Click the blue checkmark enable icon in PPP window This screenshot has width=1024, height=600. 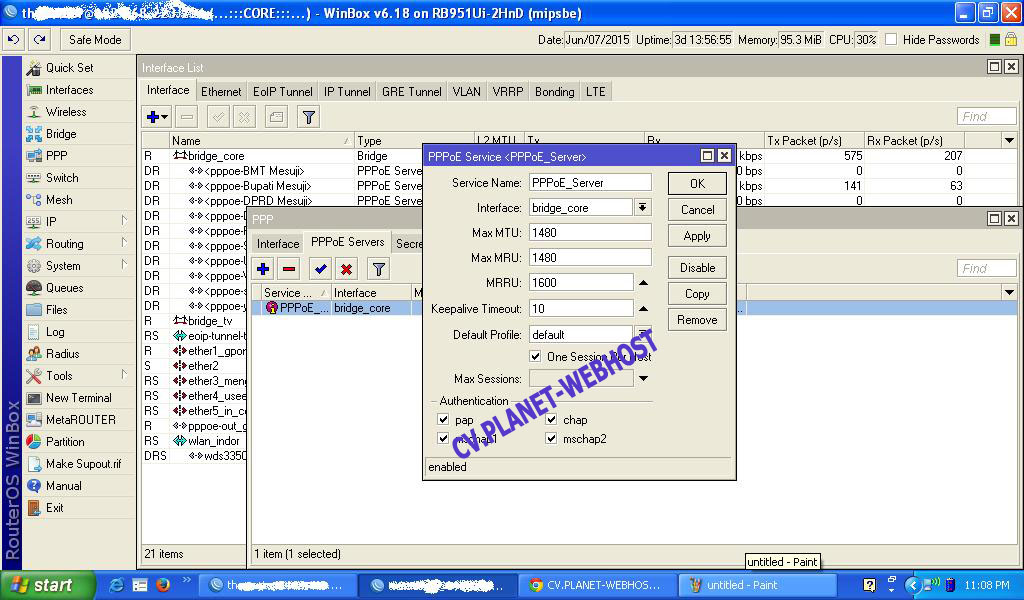tap(320, 268)
